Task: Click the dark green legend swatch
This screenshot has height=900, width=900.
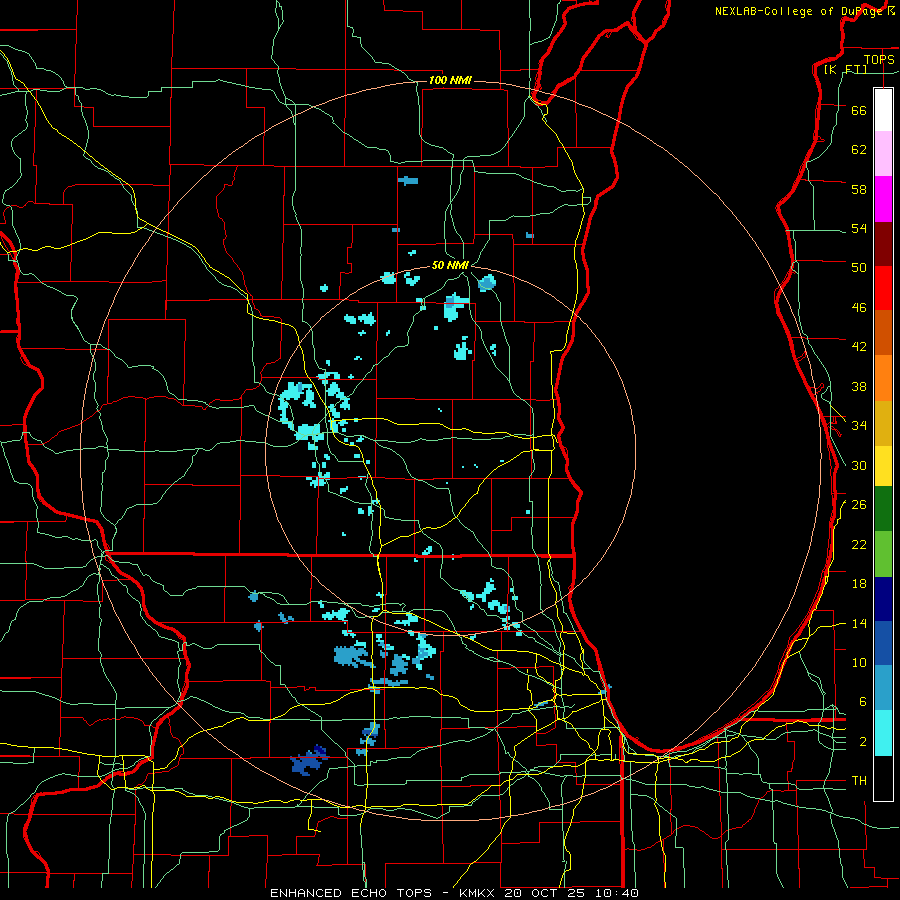Action: [883, 509]
